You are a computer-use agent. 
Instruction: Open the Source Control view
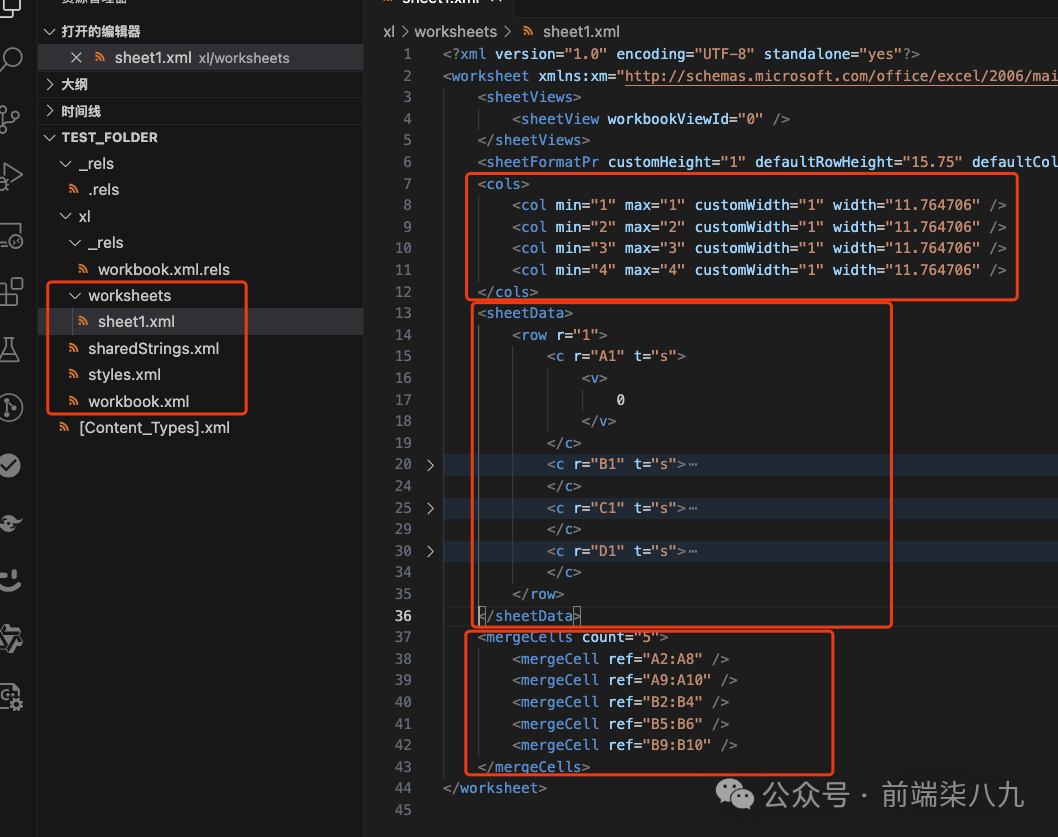pos(9,119)
